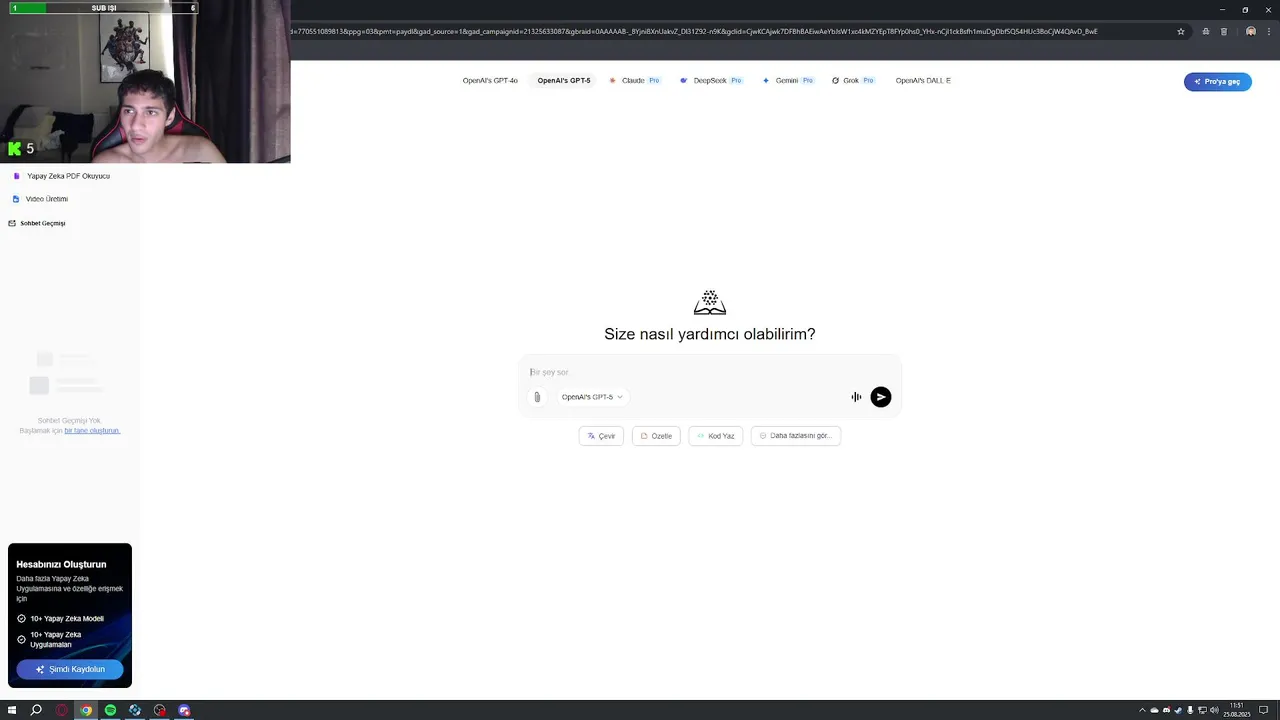Image resolution: width=1280 pixels, height=720 pixels.
Task: Switch to the Claude Pro tab
Action: [x=635, y=80]
